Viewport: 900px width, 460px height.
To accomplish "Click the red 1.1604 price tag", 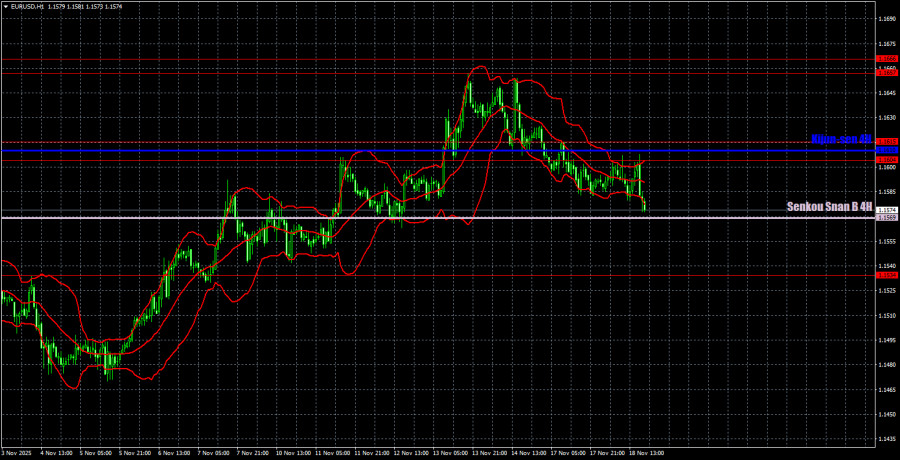I will coord(887,160).
